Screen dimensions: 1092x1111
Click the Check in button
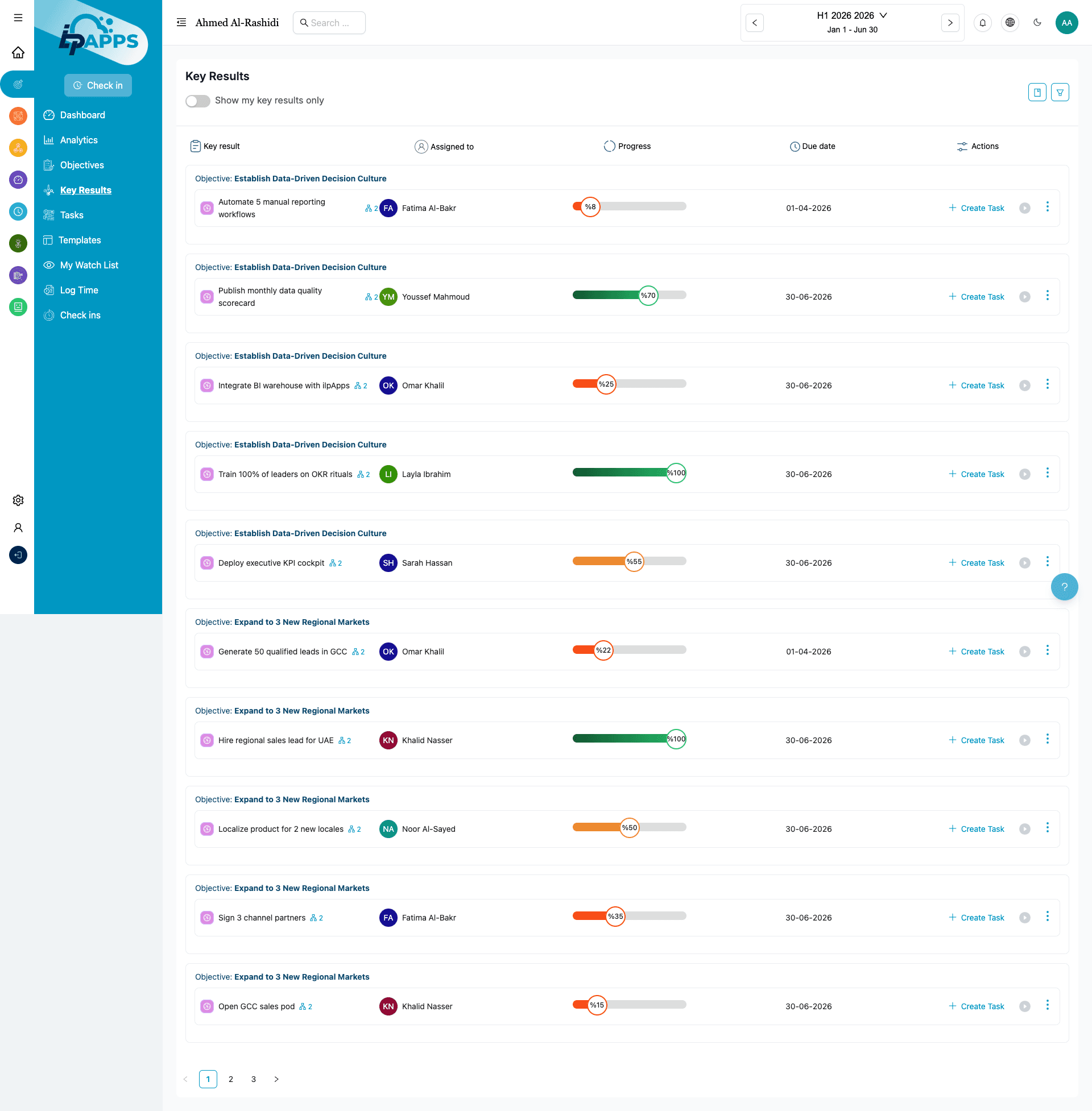point(98,85)
